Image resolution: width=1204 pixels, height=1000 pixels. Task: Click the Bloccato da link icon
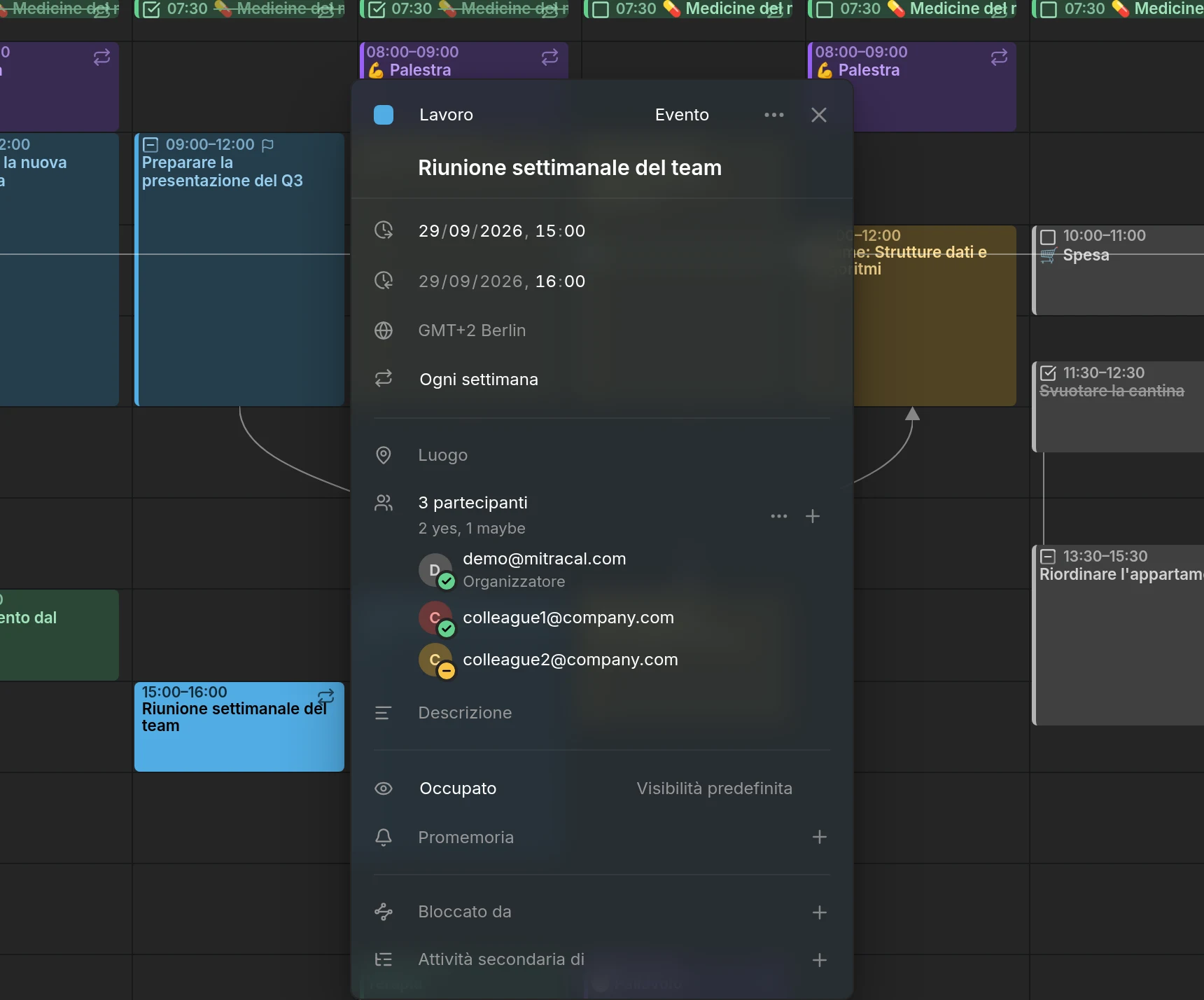[x=384, y=912]
